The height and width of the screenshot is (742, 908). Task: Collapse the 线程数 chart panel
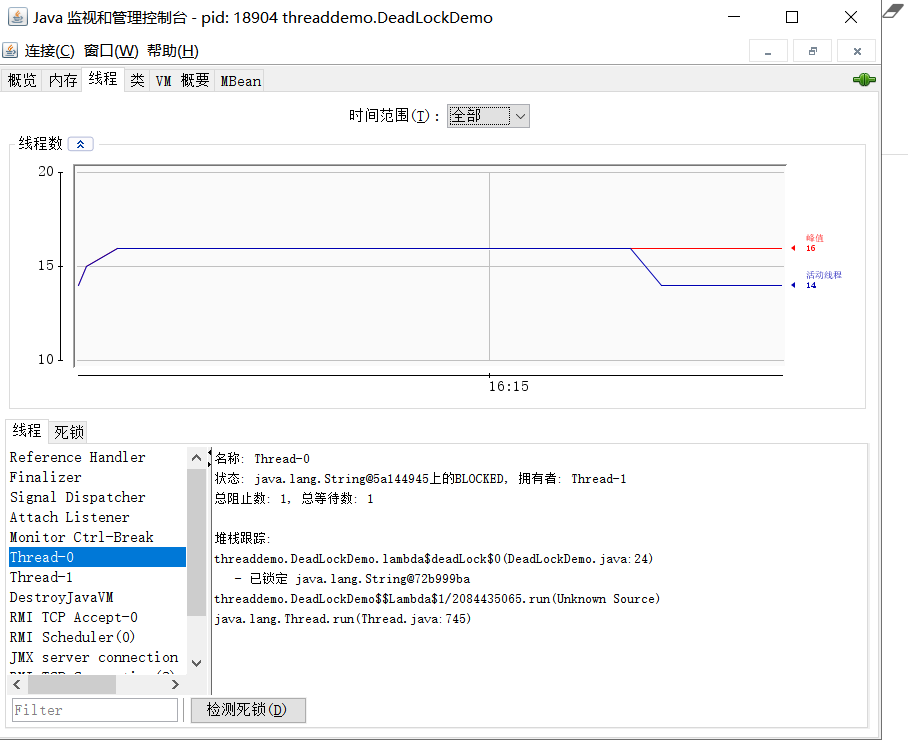80,144
